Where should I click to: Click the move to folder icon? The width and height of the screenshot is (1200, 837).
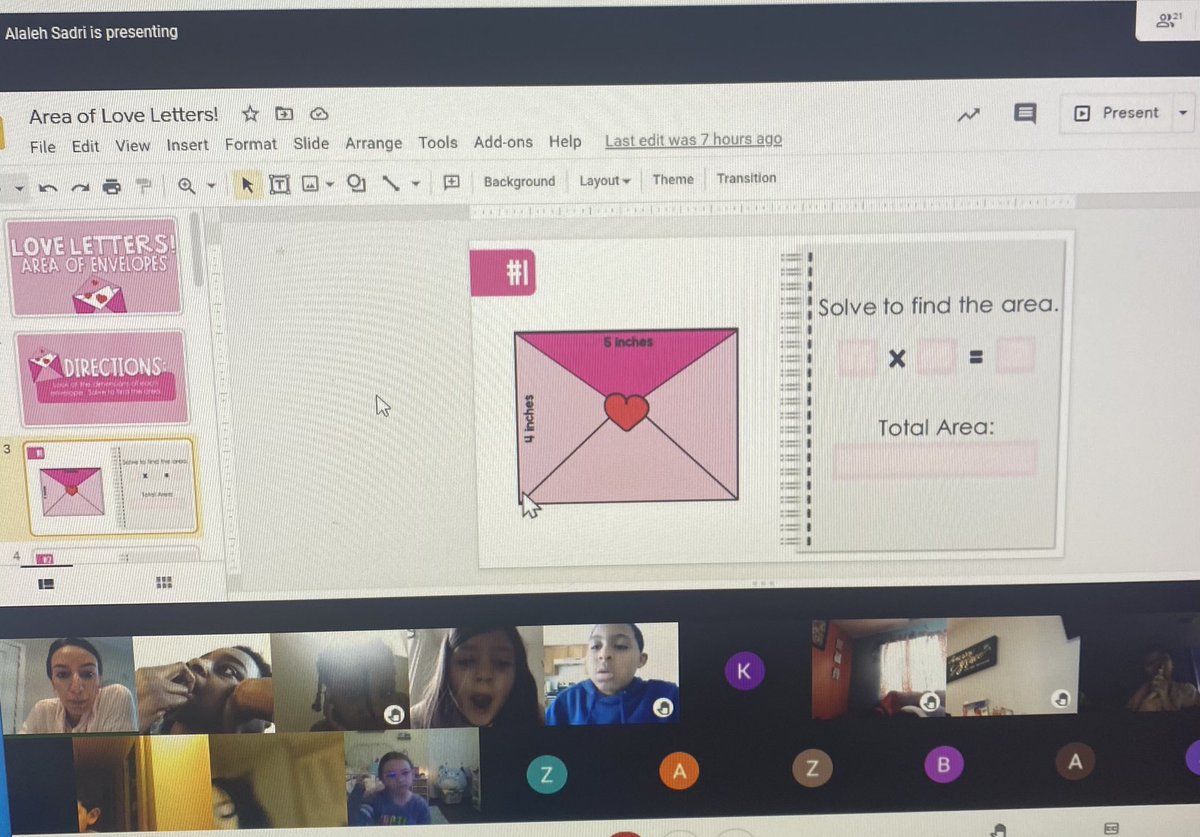[285, 113]
